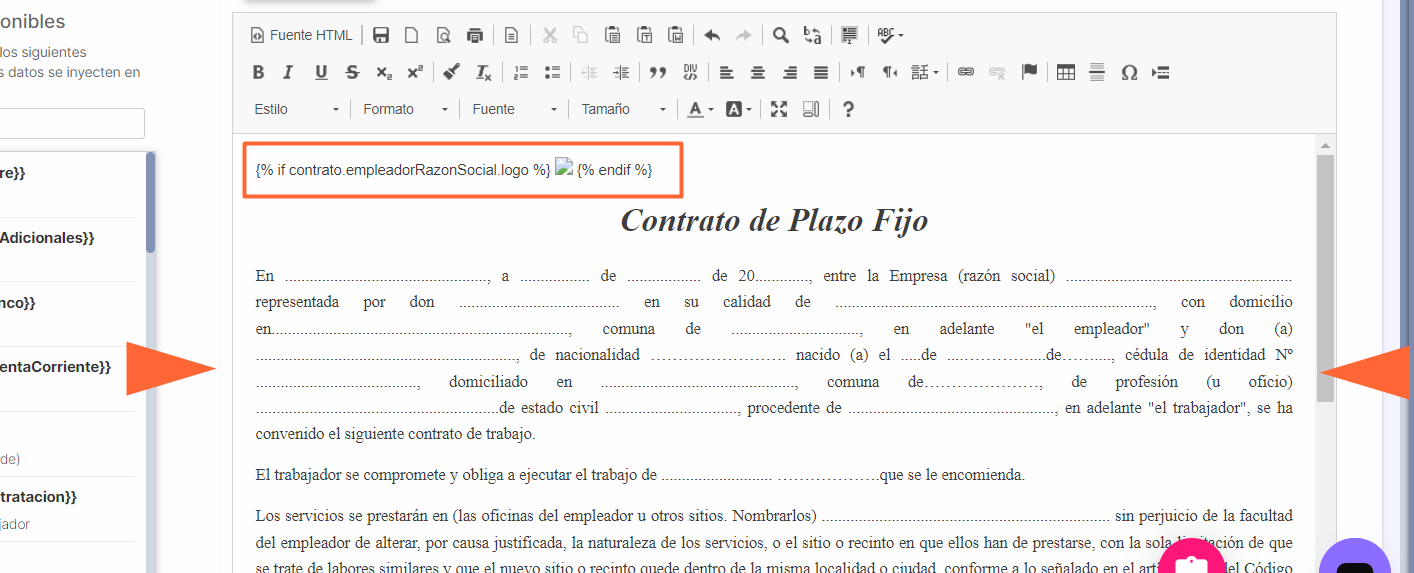Set text direction left to right
Viewport: 1414px width, 573px height.
click(x=858, y=72)
